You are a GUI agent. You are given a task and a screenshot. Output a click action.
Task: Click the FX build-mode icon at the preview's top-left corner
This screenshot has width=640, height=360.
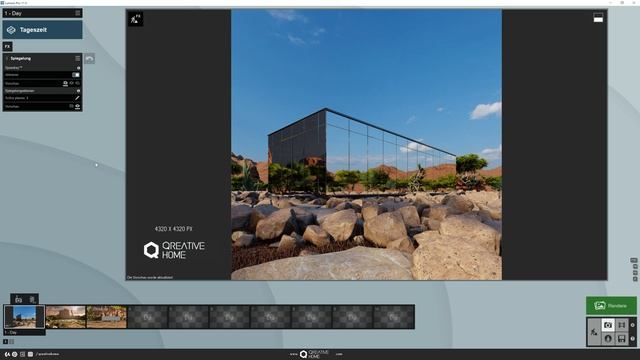pos(136,19)
